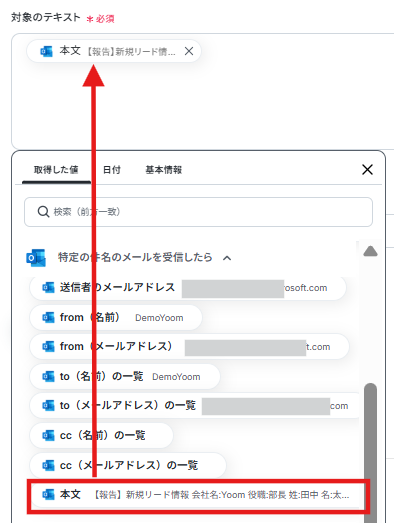This screenshot has width=394, height=523.
Task: Focus the 検索 search field
Action: (198, 212)
